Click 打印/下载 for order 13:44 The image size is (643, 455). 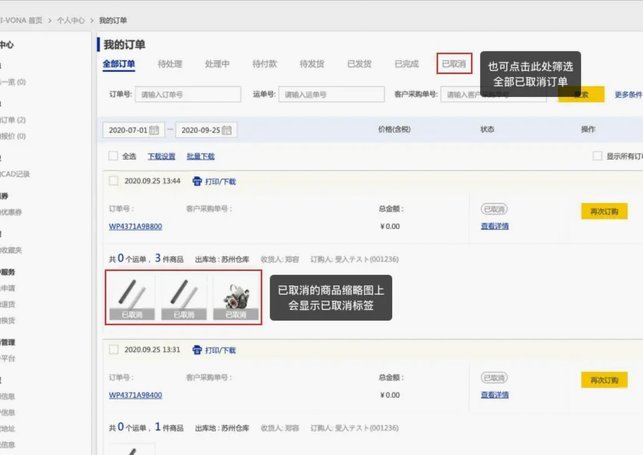tap(221, 182)
